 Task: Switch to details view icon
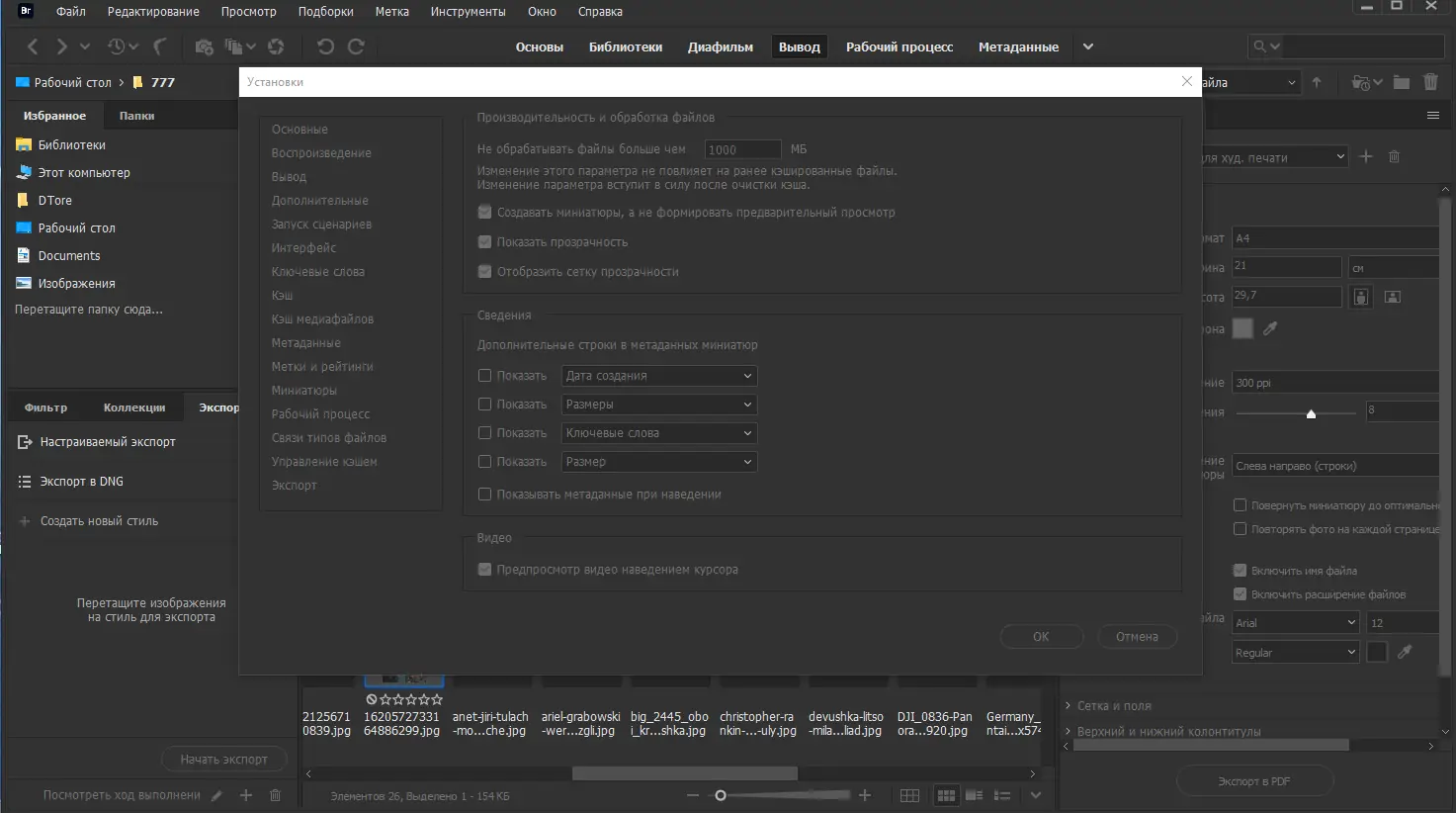974,795
